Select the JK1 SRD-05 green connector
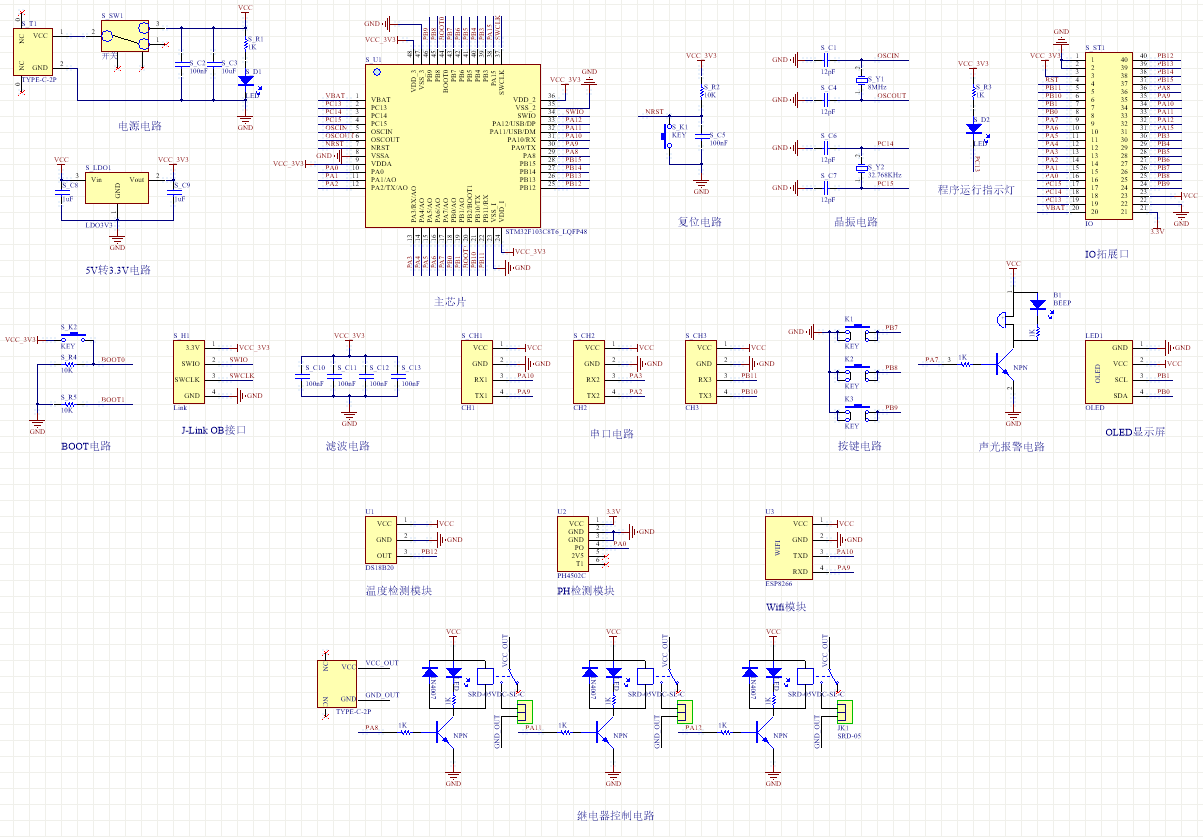Viewport: 1204px width, 837px height. point(844,711)
